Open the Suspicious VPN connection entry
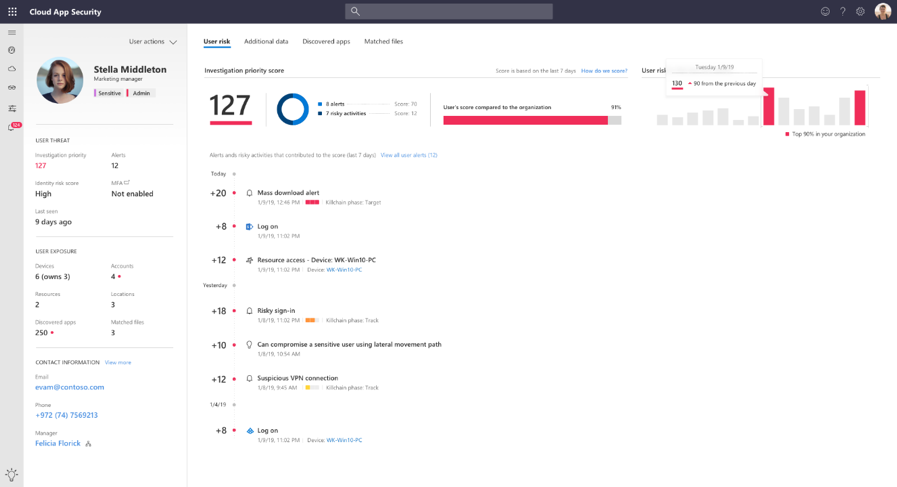The height and width of the screenshot is (487, 897). click(x=297, y=378)
